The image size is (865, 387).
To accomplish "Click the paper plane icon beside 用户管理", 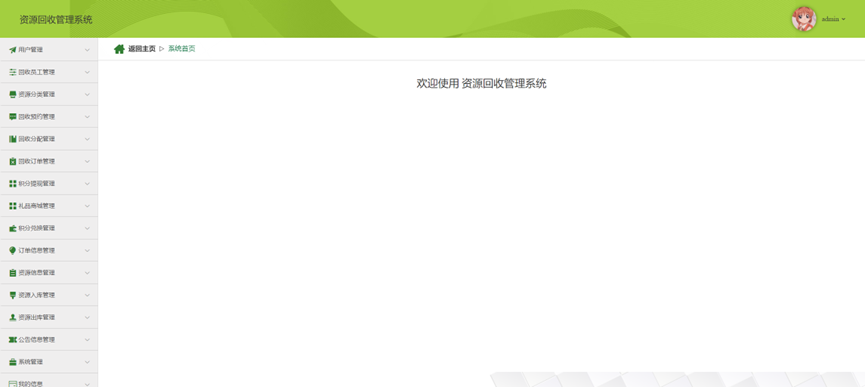I will [x=13, y=50].
